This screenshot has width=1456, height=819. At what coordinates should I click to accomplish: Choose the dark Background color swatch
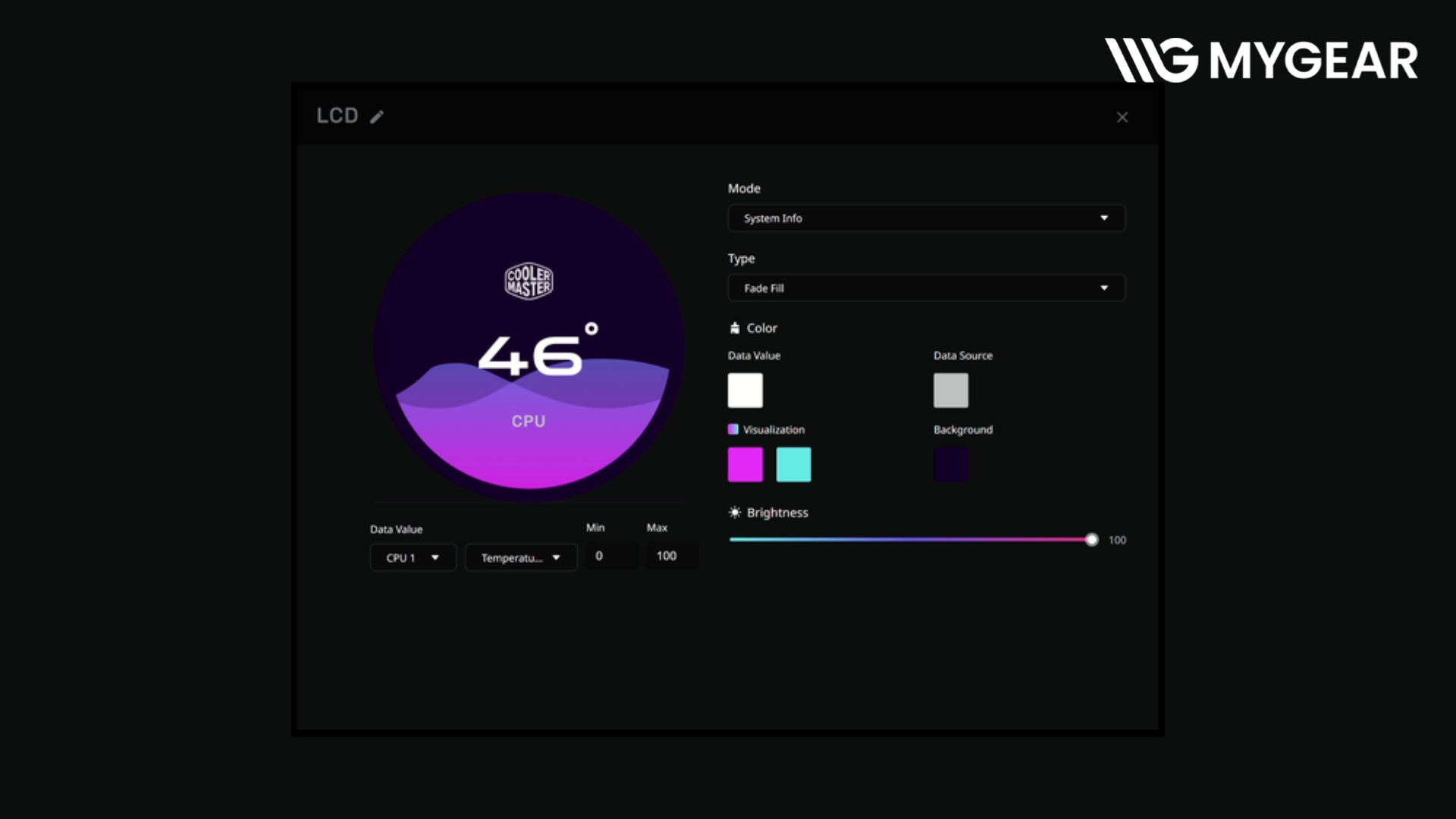coord(951,464)
